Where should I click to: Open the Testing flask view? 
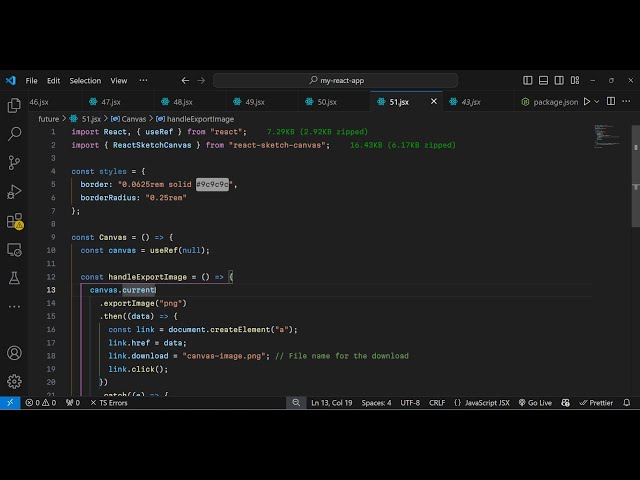coord(14,278)
